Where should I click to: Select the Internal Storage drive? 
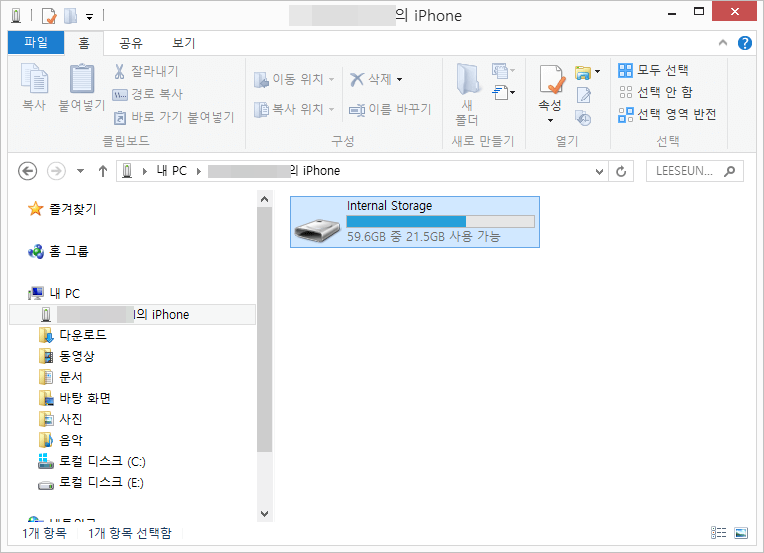pos(415,222)
